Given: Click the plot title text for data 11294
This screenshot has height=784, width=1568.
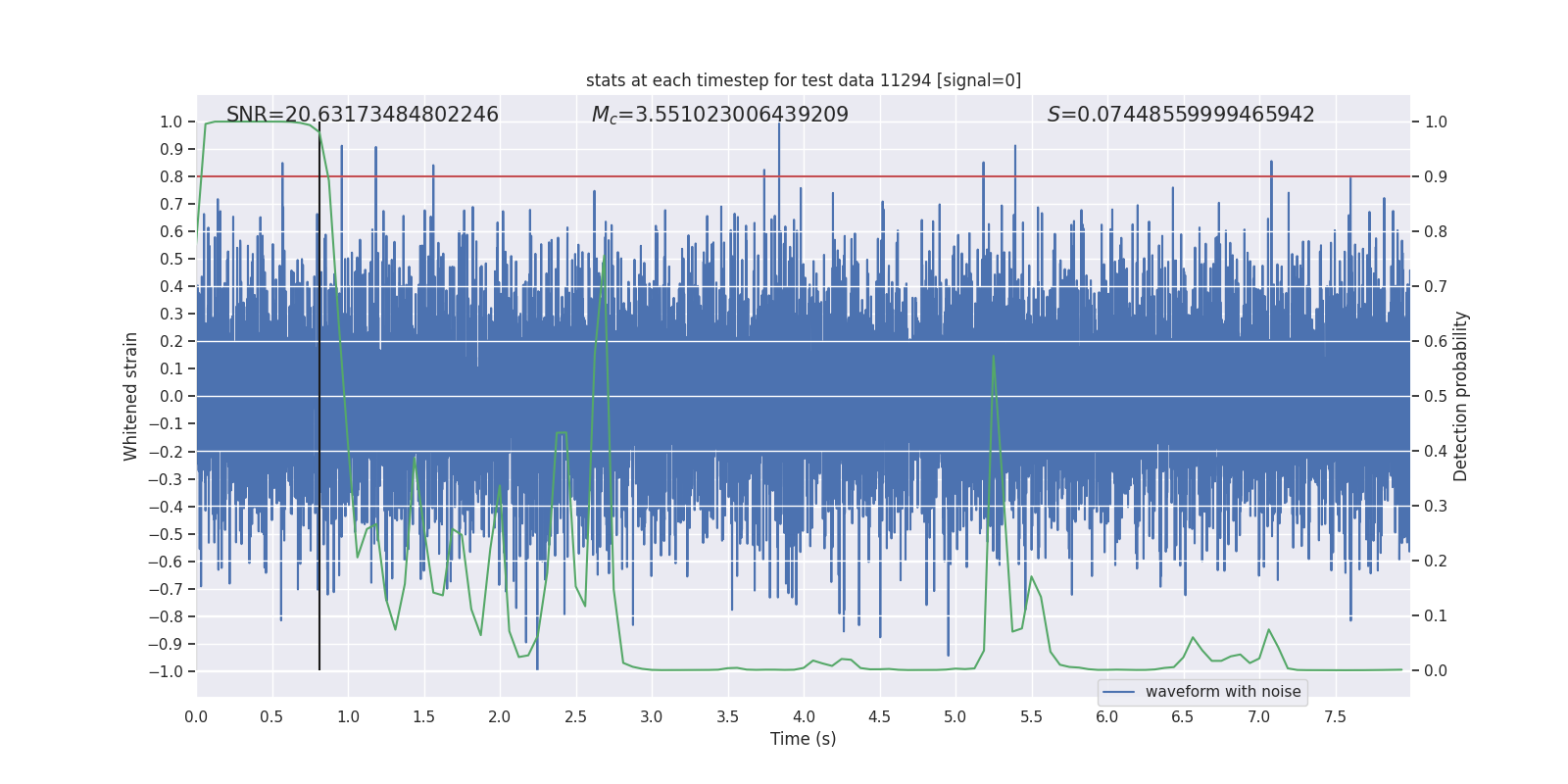Looking at the screenshot, I should click(804, 80).
